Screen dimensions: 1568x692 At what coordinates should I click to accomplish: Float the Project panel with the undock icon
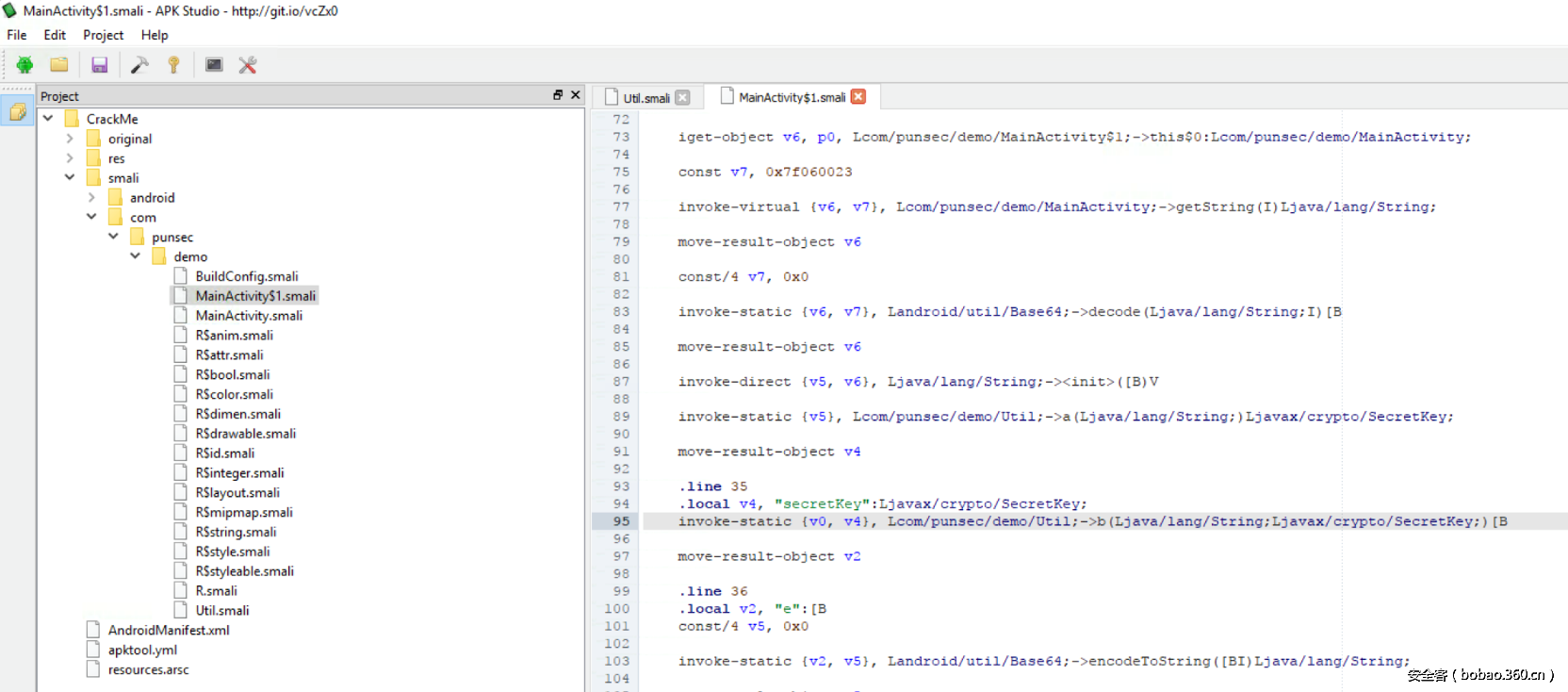(558, 95)
